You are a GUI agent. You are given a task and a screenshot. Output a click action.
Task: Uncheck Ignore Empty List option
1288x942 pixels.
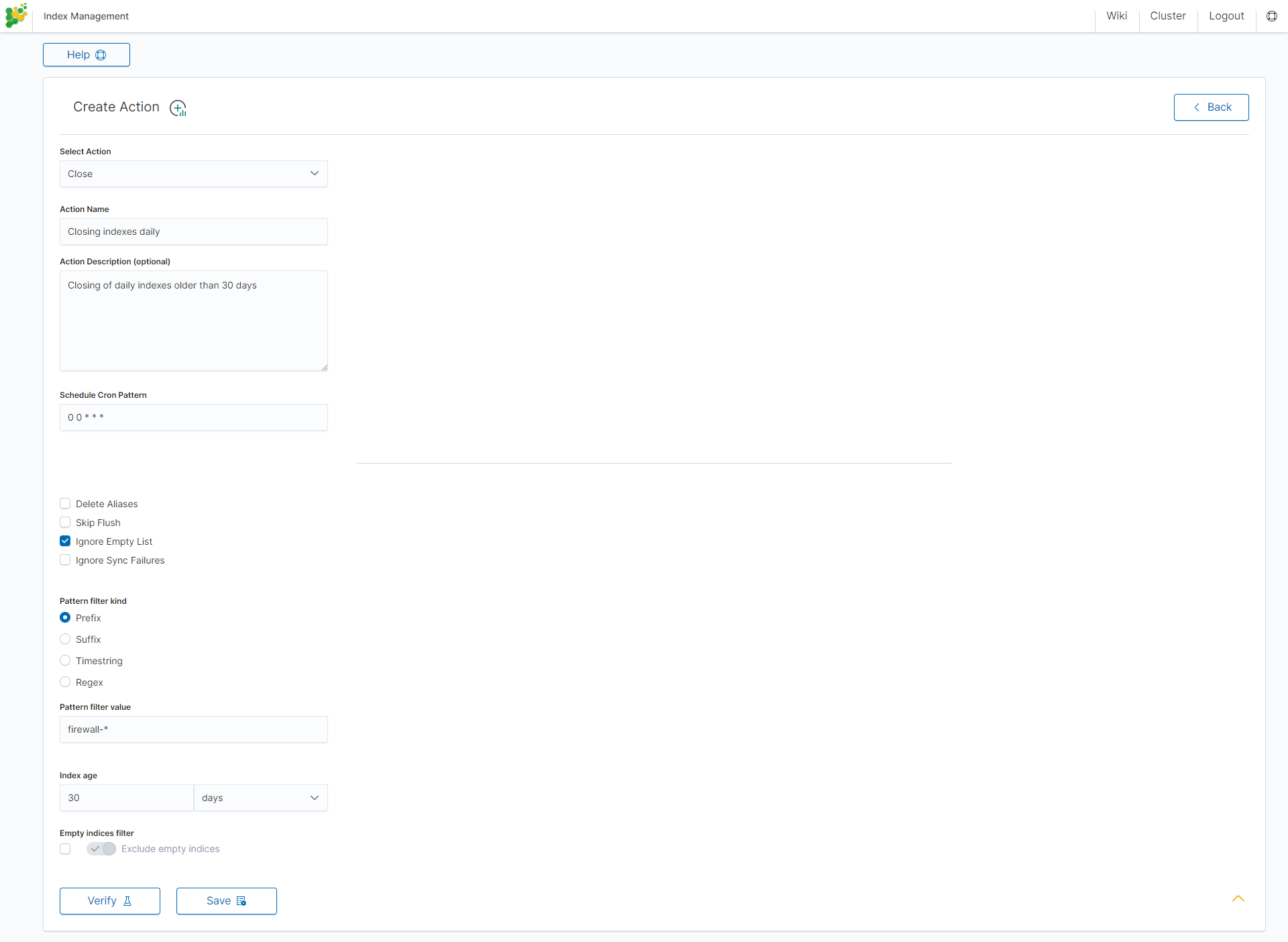(x=65, y=541)
